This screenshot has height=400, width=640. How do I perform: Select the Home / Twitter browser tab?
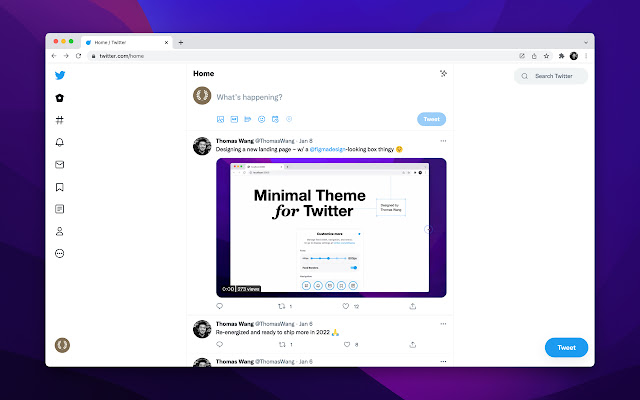(127, 42)
